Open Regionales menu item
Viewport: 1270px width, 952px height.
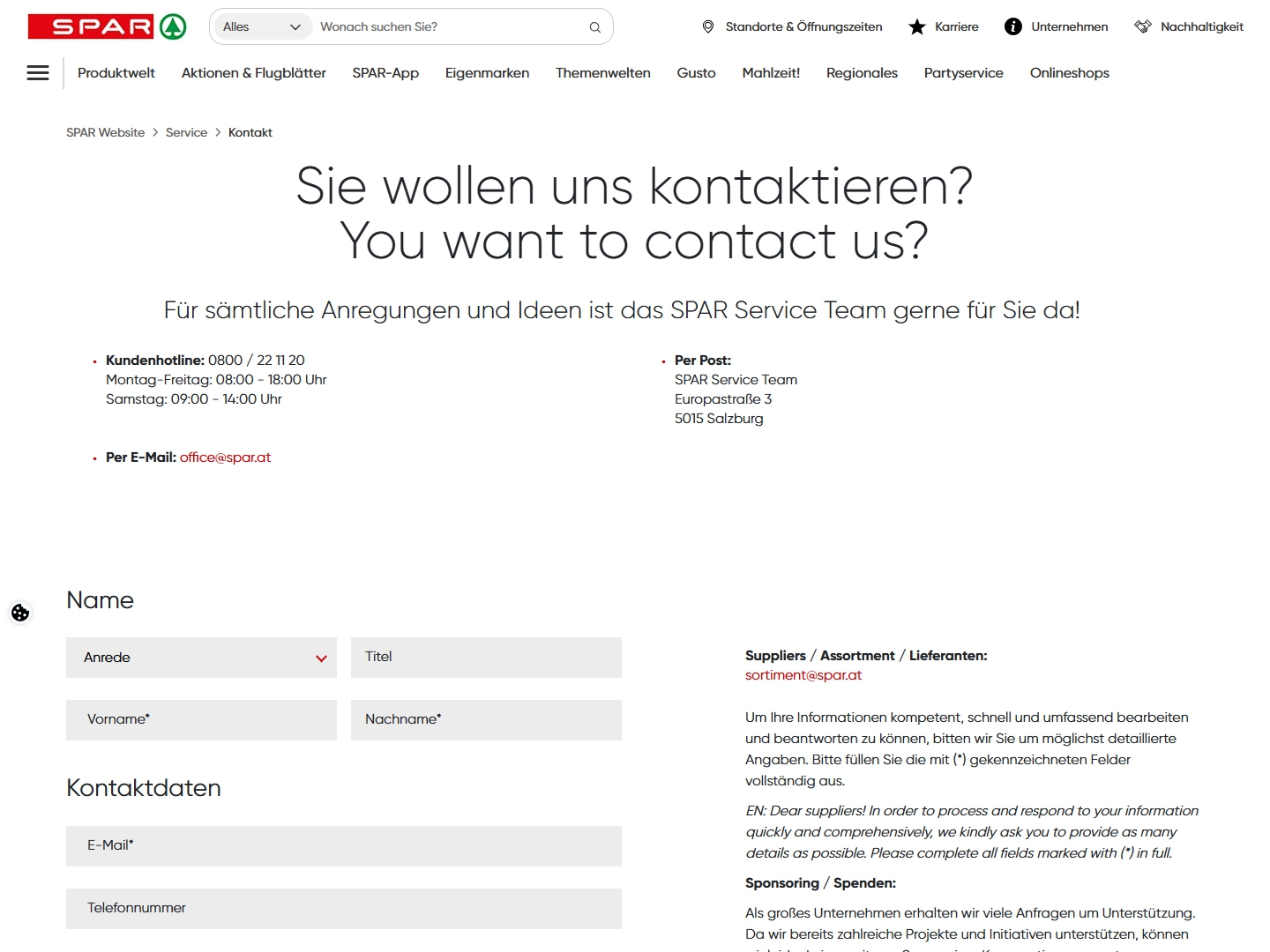click(862, 73)
